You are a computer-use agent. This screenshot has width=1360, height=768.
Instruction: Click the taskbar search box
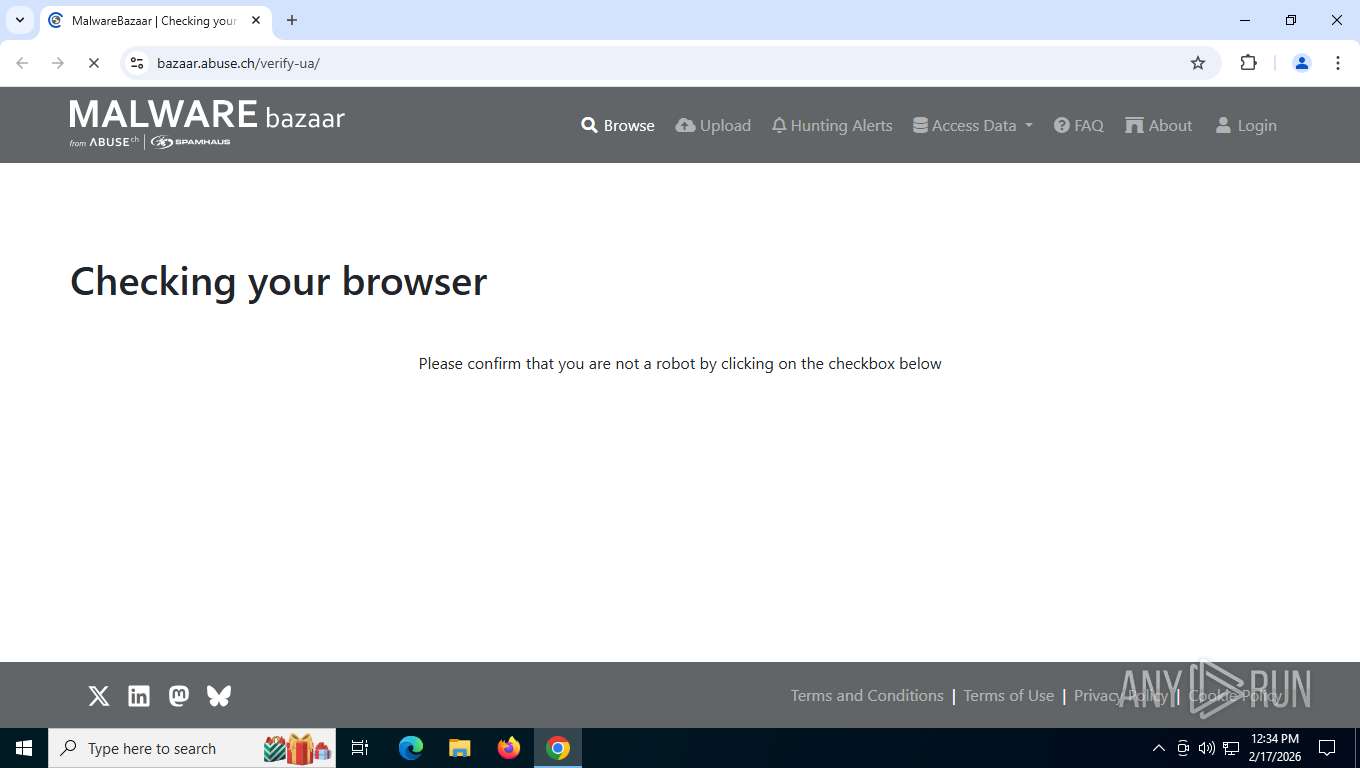[192, 748]
